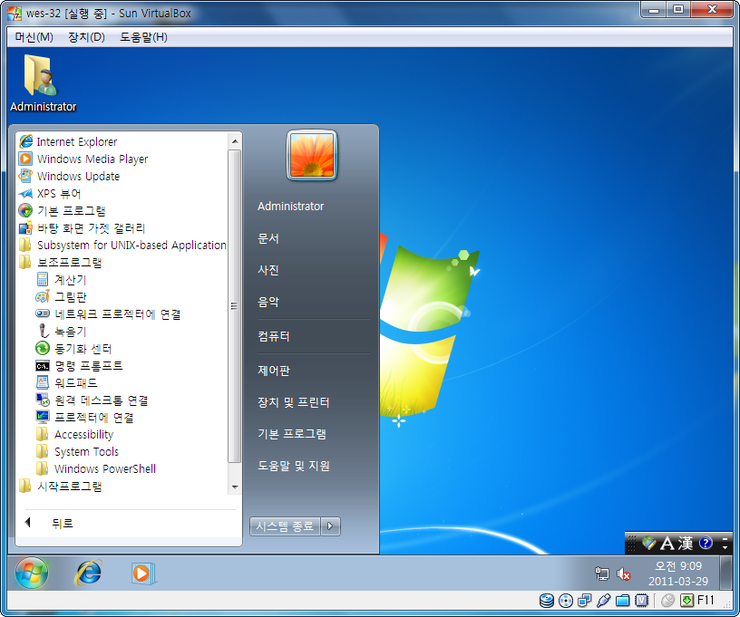
Task: Open the arrow menu beside 시스템 종료
Action: pyautogui.click(x=332, y=526)
